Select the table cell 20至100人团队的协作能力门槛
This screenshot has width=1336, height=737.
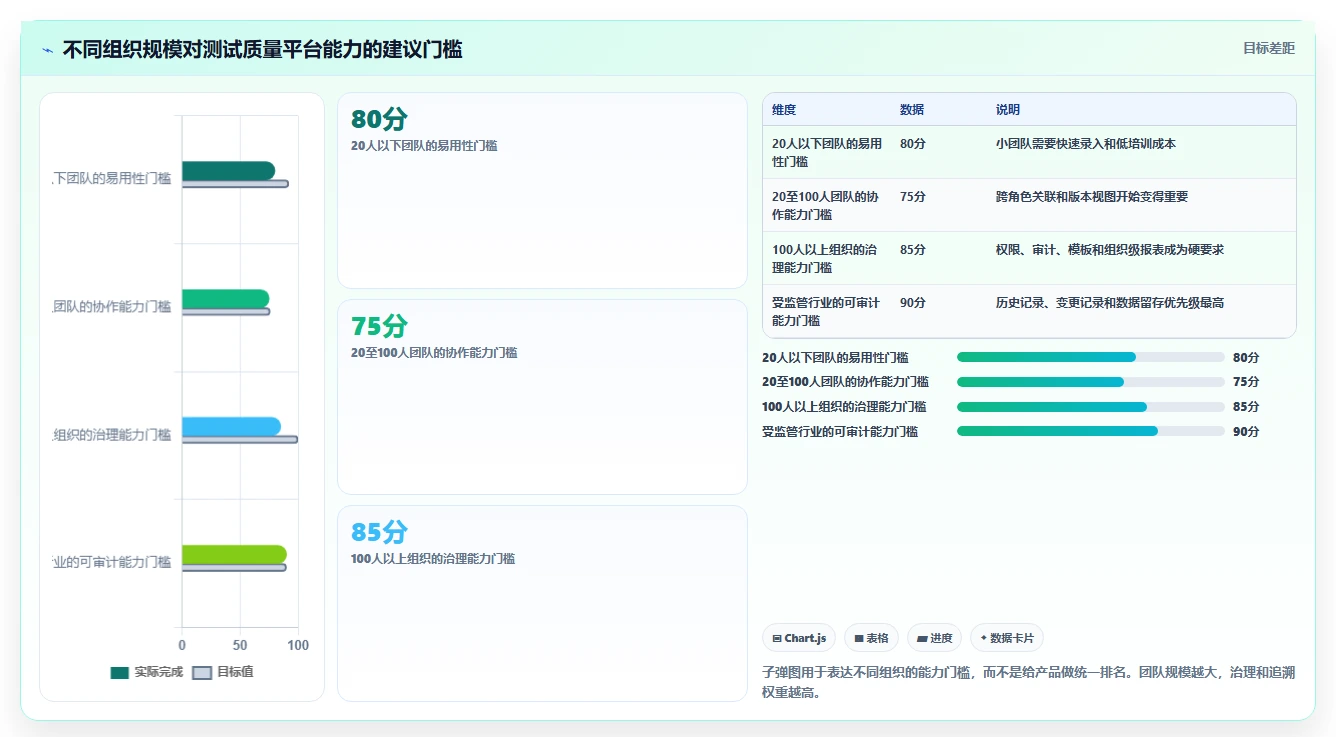826,205
